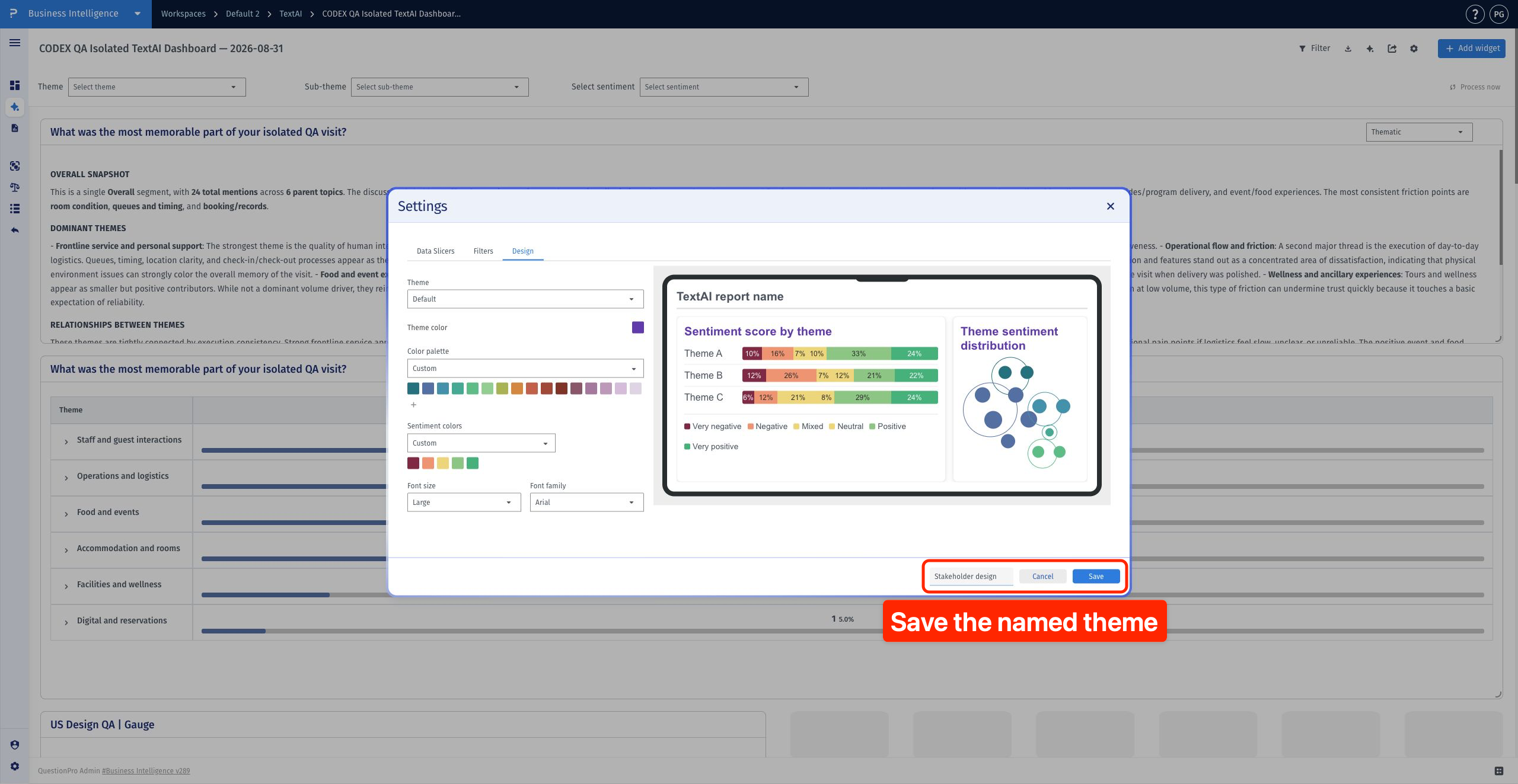Switch to the Data Slicers tab
The image size is (1518, 784).
435,251
